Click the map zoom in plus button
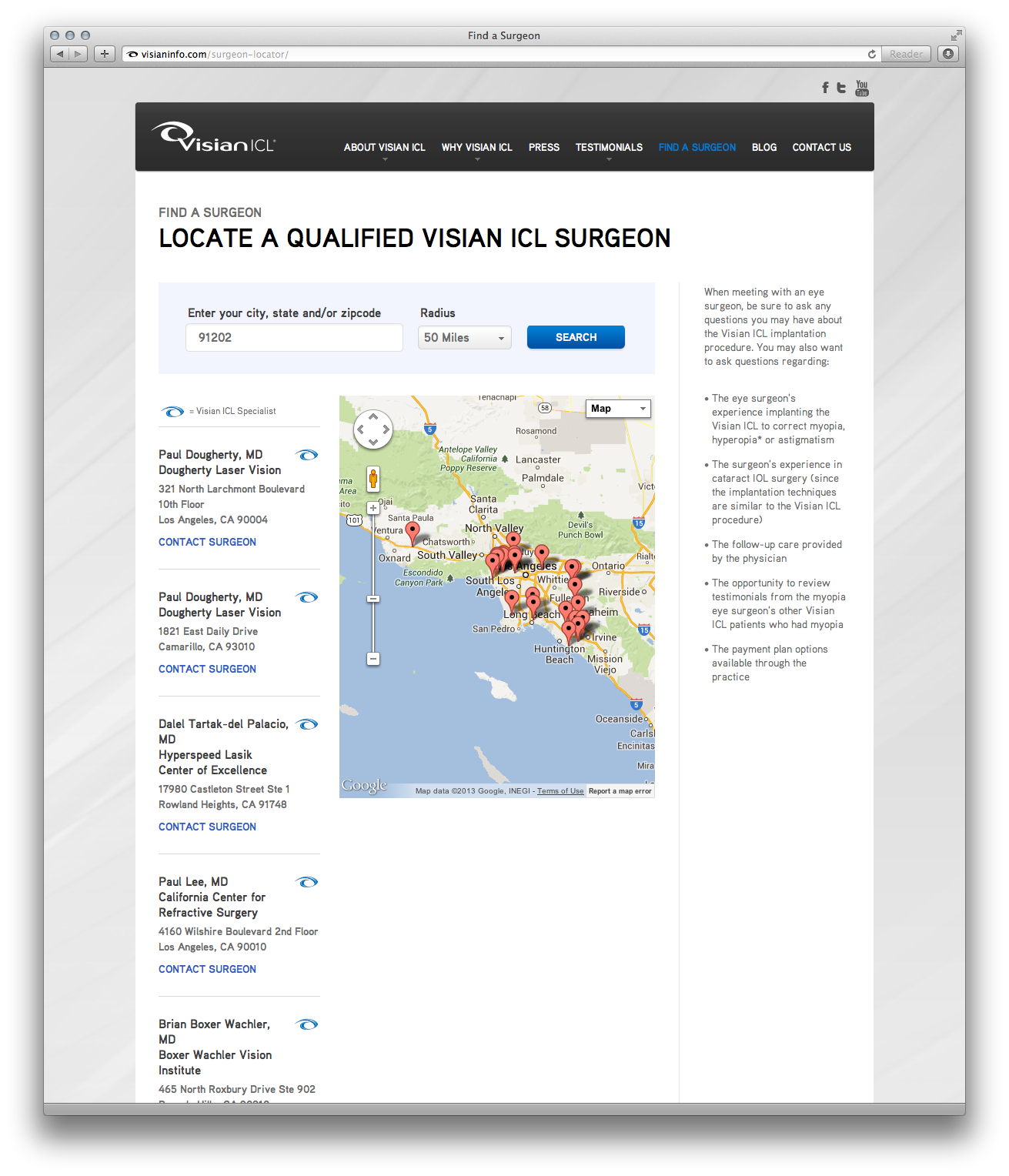Screen dimensions: 1009x1176 tap(373, 508)
